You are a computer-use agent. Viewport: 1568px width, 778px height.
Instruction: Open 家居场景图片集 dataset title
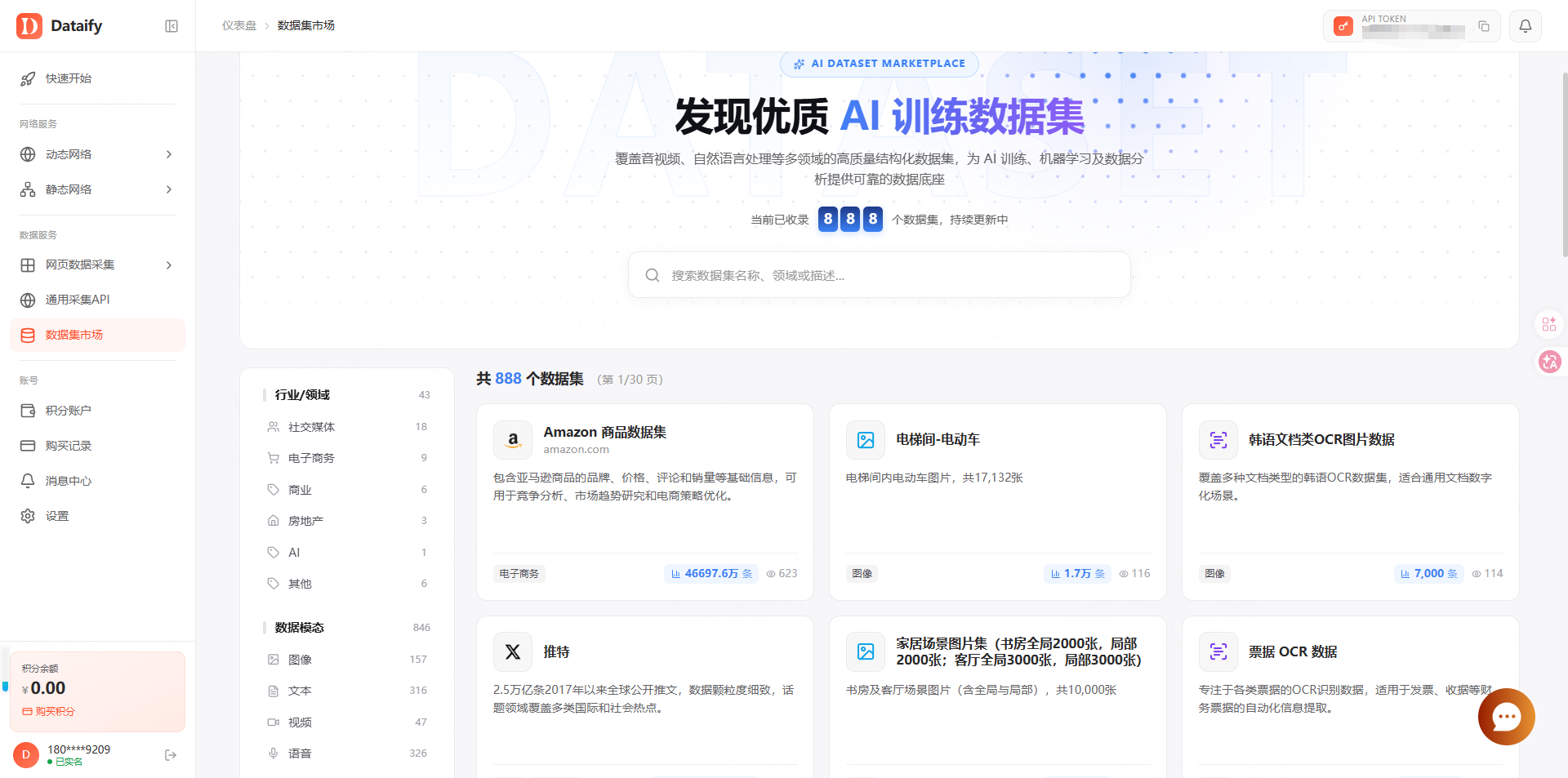pyautogui.click(x=1018, y=651)
